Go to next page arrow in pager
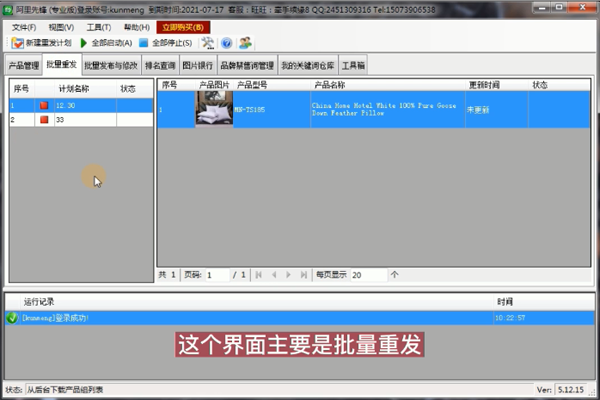Viewport: 600px width, 400px height. [289, 274]
